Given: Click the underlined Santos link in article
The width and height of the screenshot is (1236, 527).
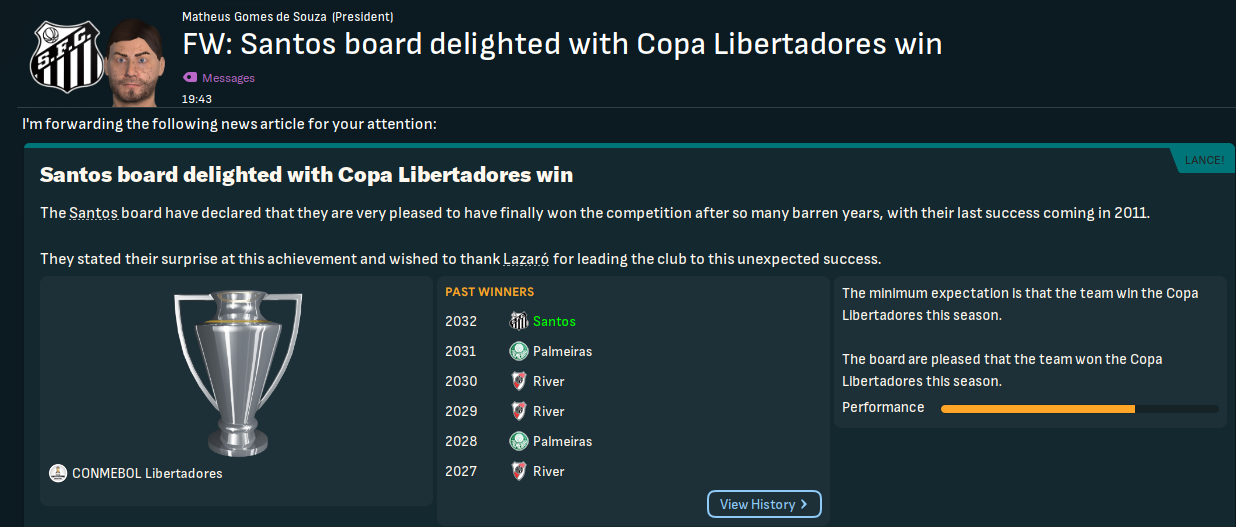Looking at the screenshot, I should (93, 213).
